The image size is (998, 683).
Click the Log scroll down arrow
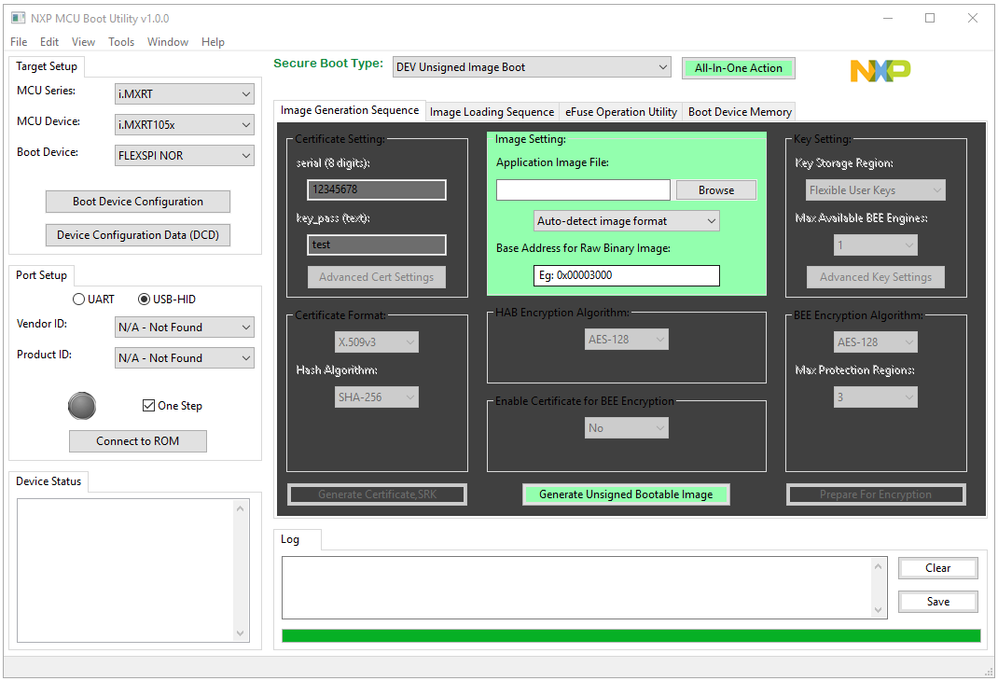pos(878,610)
